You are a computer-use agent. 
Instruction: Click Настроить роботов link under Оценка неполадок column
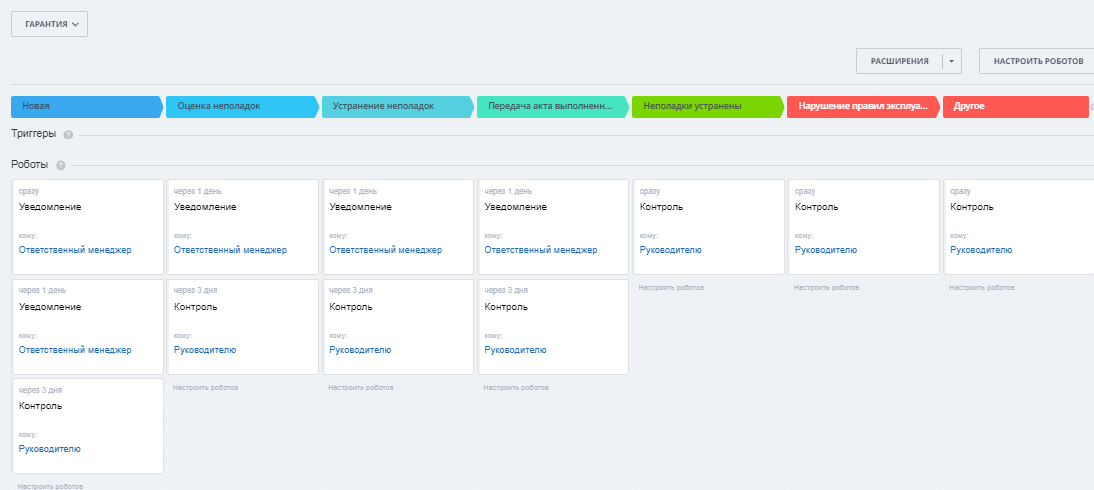click(205, 387)
